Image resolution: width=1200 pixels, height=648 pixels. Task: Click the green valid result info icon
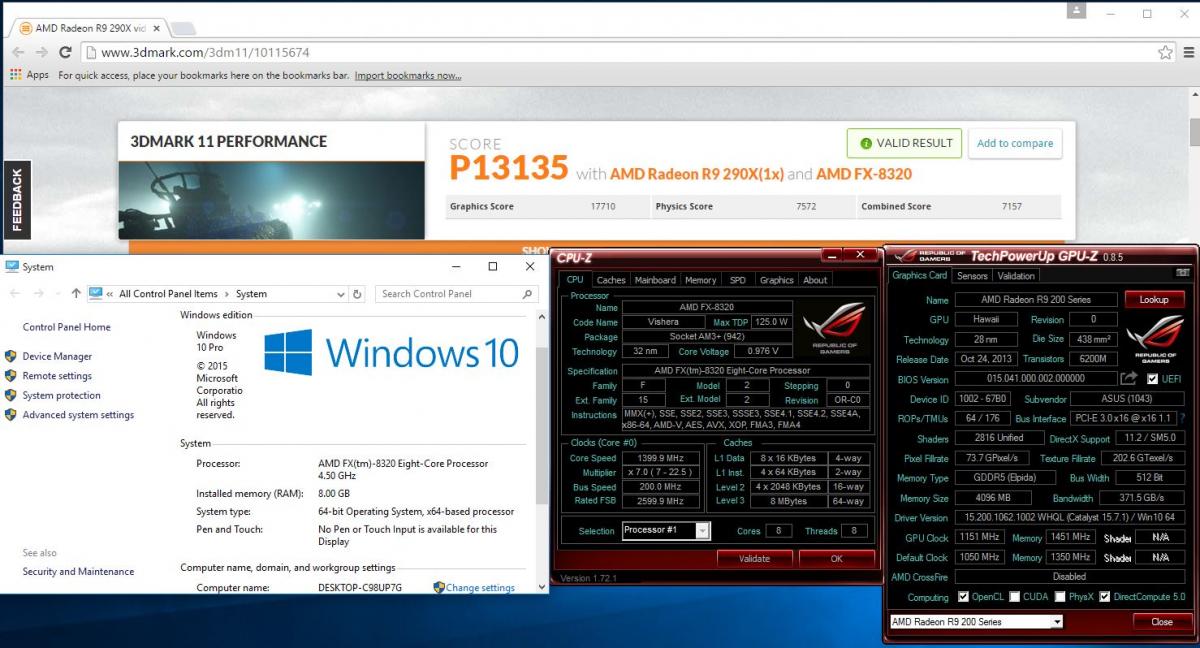tap(864, 143)
